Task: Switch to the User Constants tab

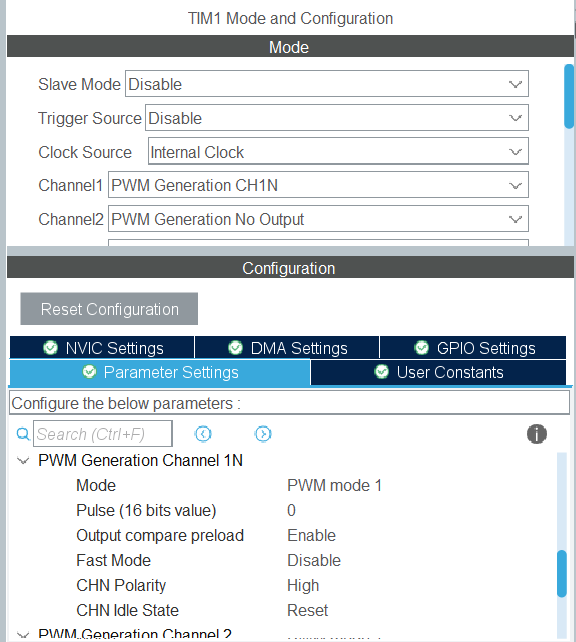Action: pos(438,372)
